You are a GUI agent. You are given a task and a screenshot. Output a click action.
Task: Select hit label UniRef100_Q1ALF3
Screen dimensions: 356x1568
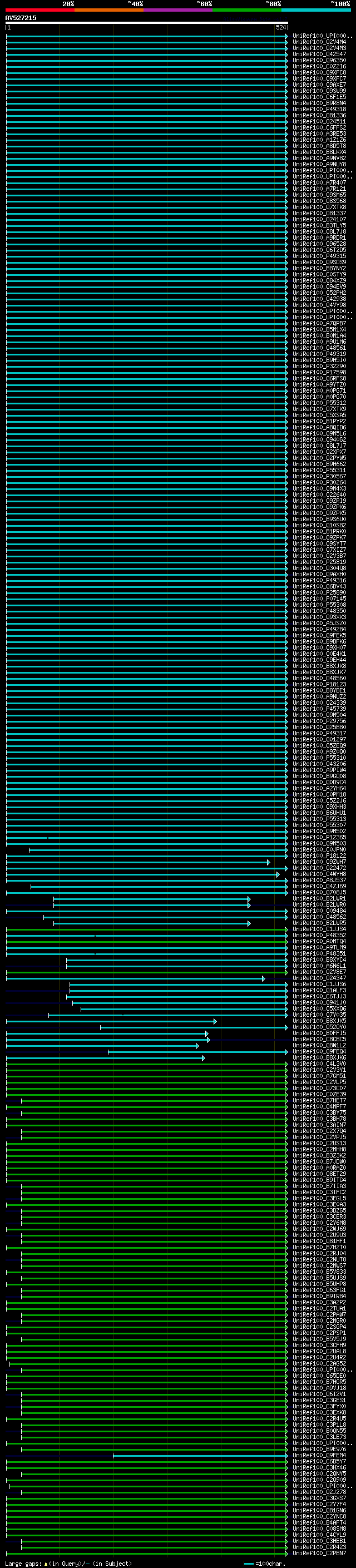tap(319, 990)
